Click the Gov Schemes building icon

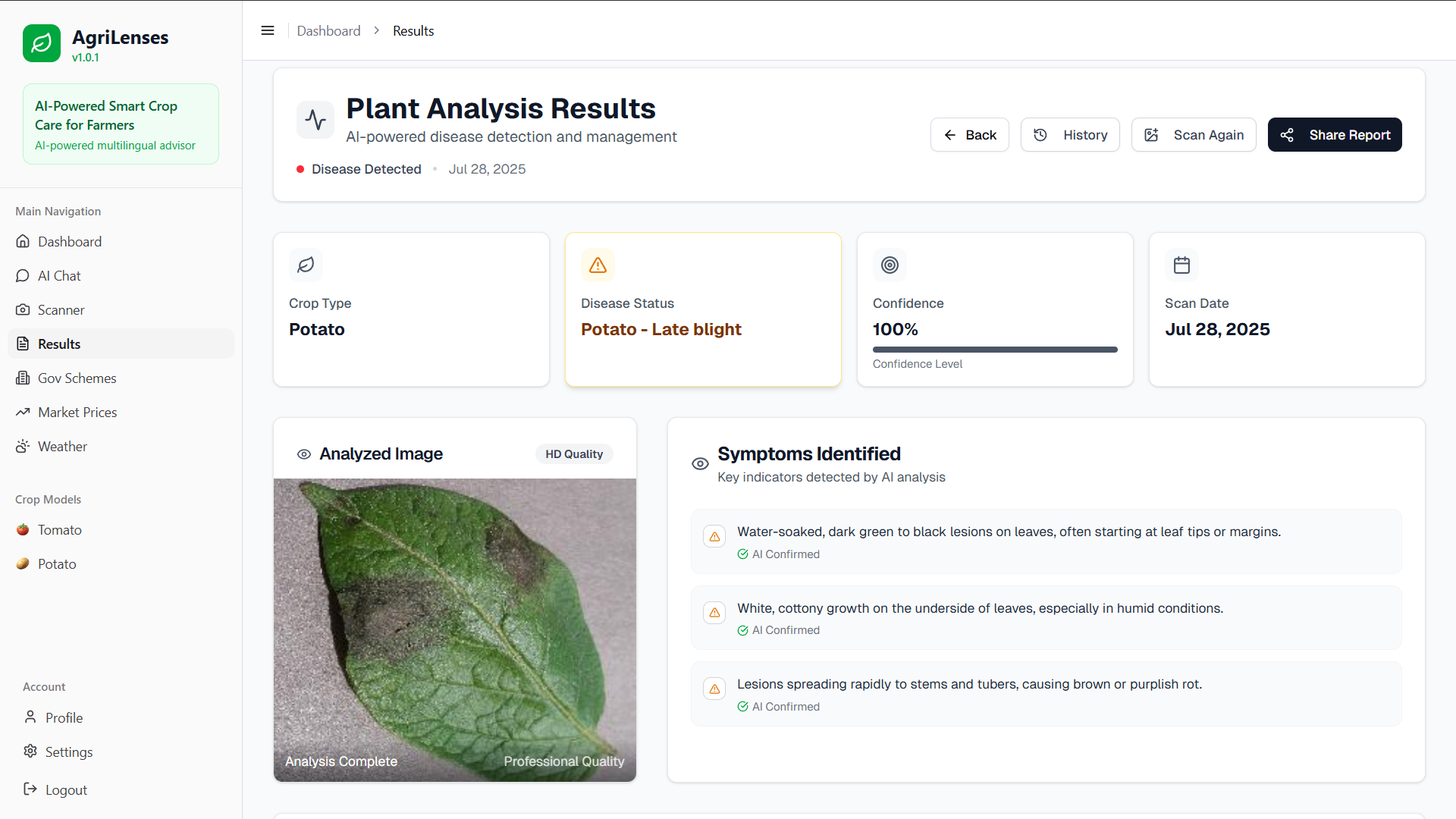coord(23,378)
